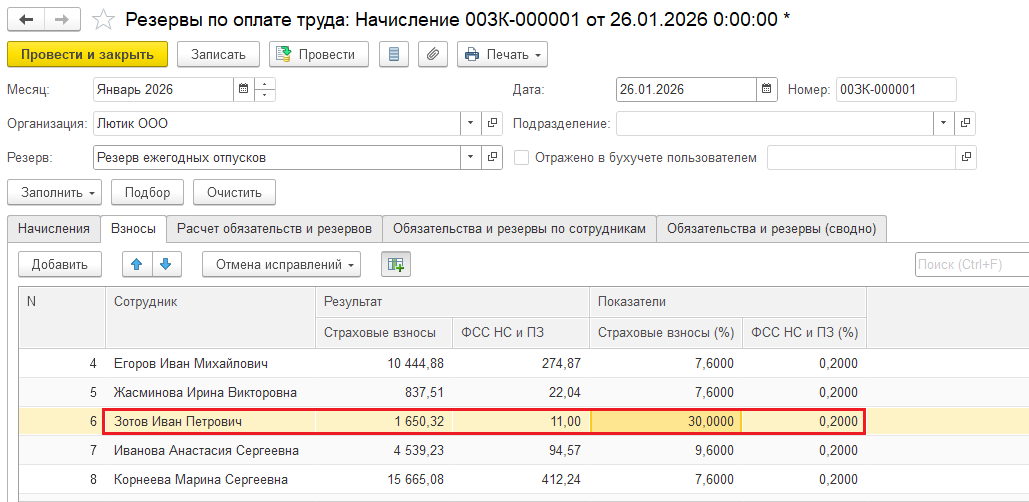Click the Поиск search field

[x=970, y=264]
